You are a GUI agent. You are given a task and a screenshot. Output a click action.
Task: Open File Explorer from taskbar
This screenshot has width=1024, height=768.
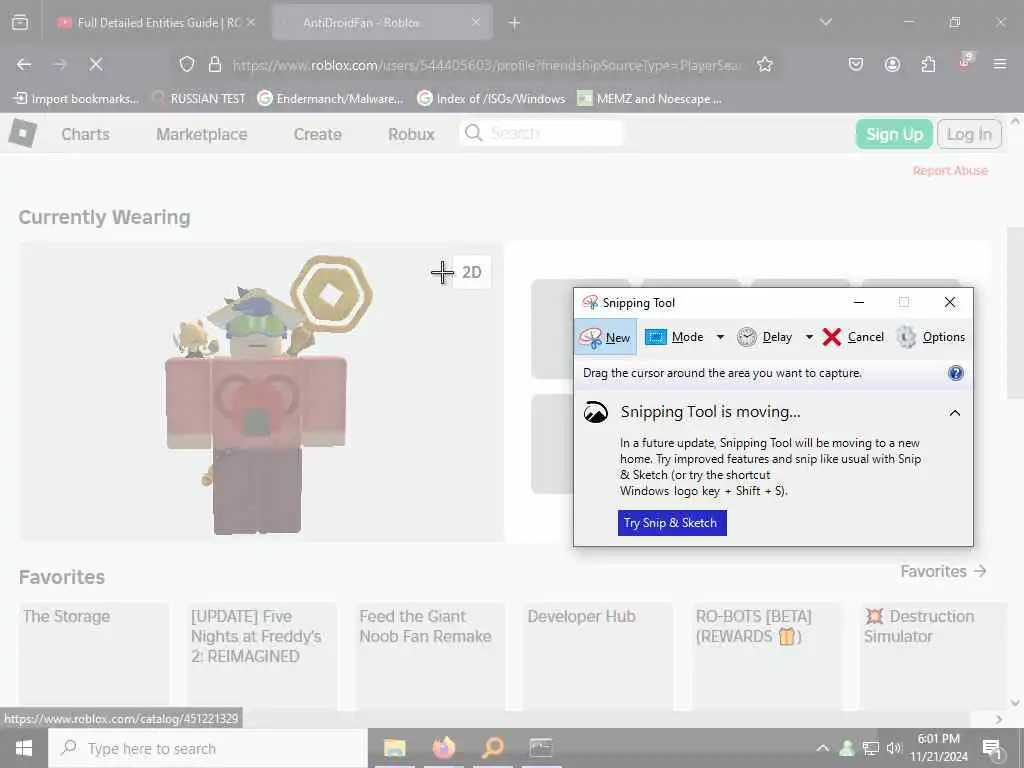click(x=394, y=748)
